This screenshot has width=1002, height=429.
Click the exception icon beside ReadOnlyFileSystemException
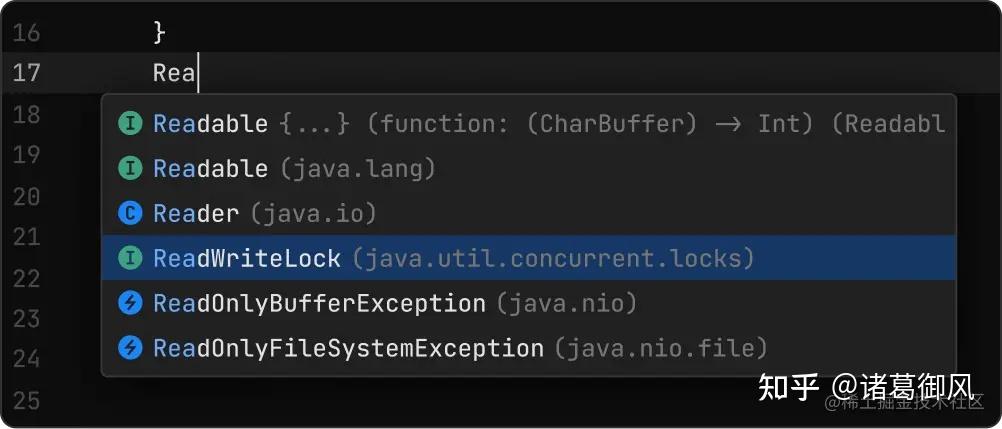click(x=130, y=348)
